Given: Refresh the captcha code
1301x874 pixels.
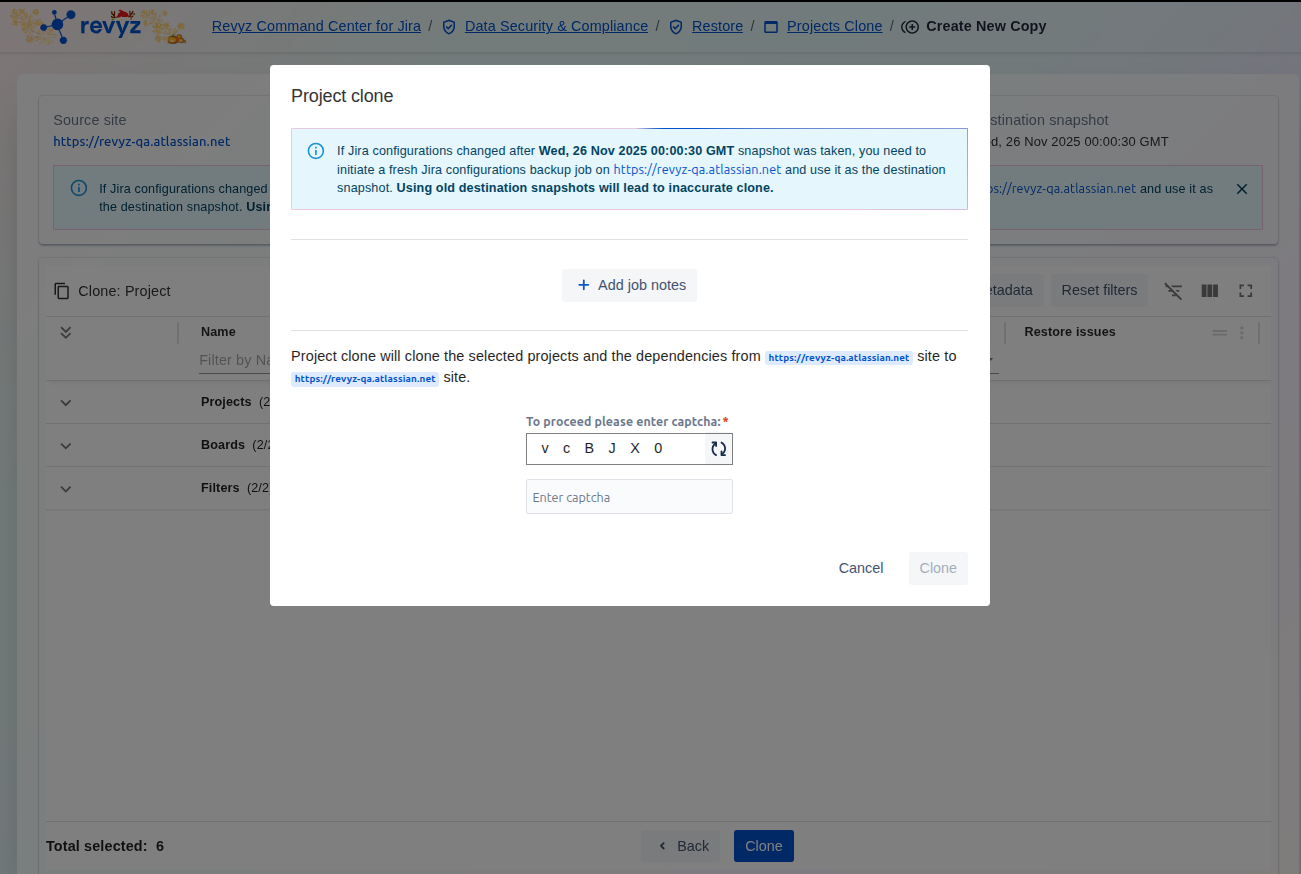Looking at the screenshot, I should click(x=718, y=449).
